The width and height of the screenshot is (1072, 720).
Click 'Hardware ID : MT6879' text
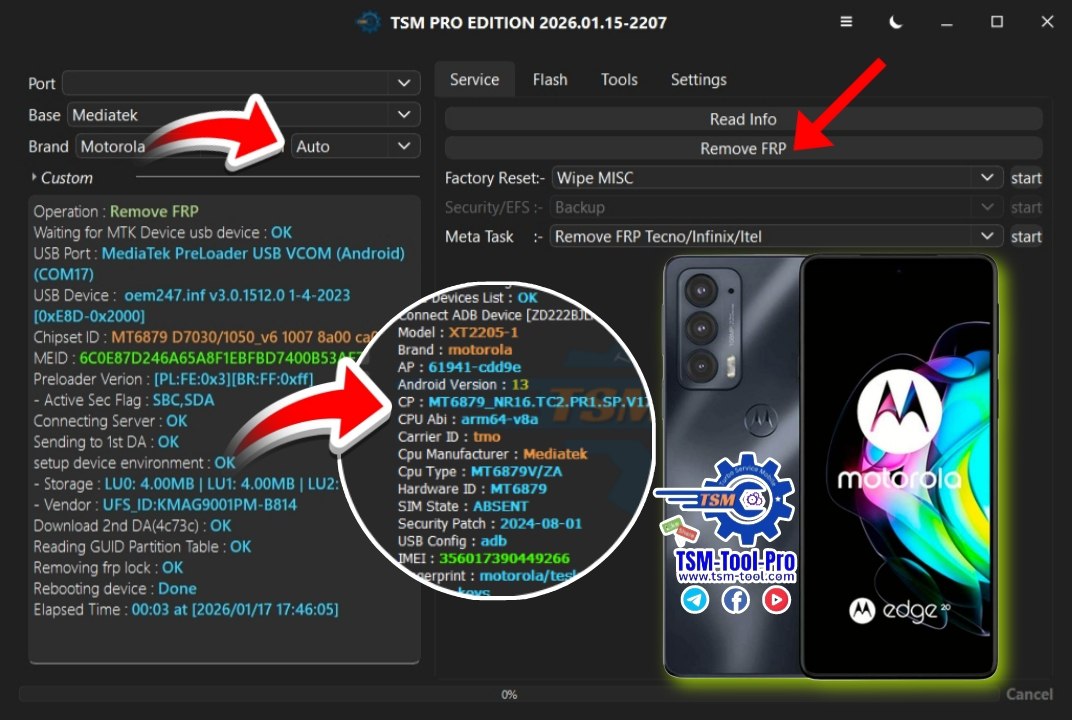click(x=472, y=489)
